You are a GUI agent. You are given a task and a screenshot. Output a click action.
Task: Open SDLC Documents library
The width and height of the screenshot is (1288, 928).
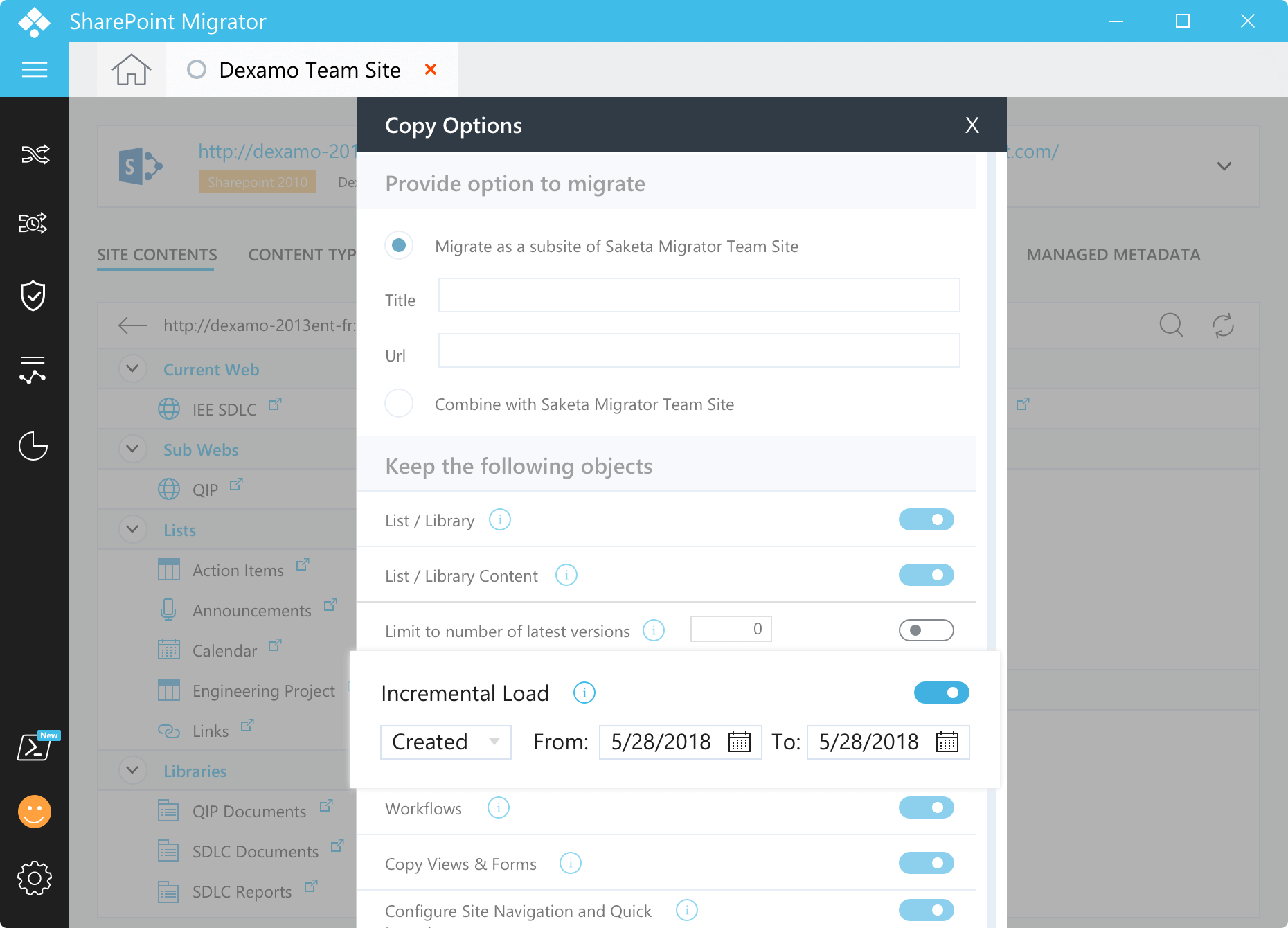(255, 852)
